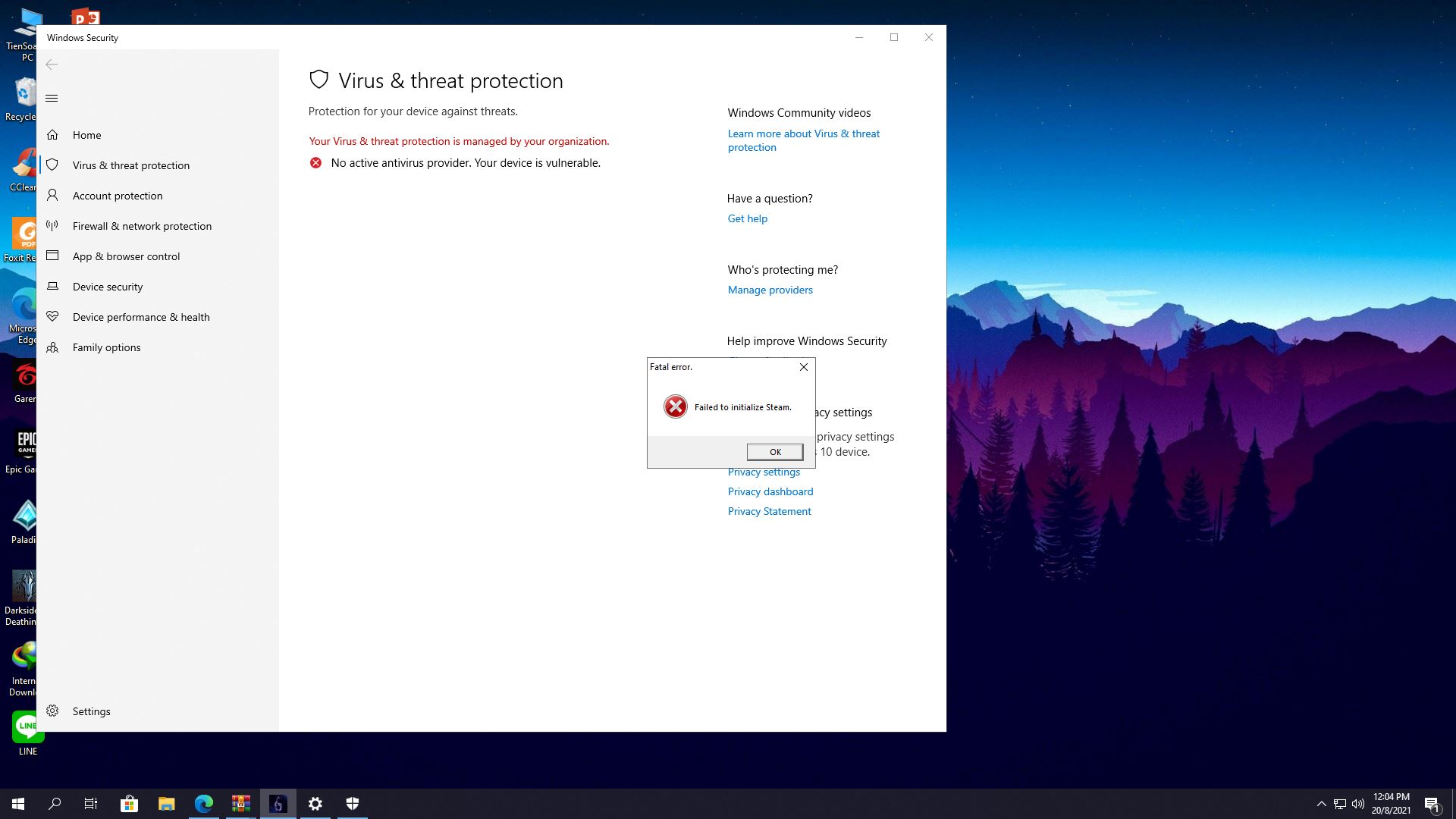Open App & browser control section
This screenshot has width=1456, height=819.
click(x=126, y=256)
